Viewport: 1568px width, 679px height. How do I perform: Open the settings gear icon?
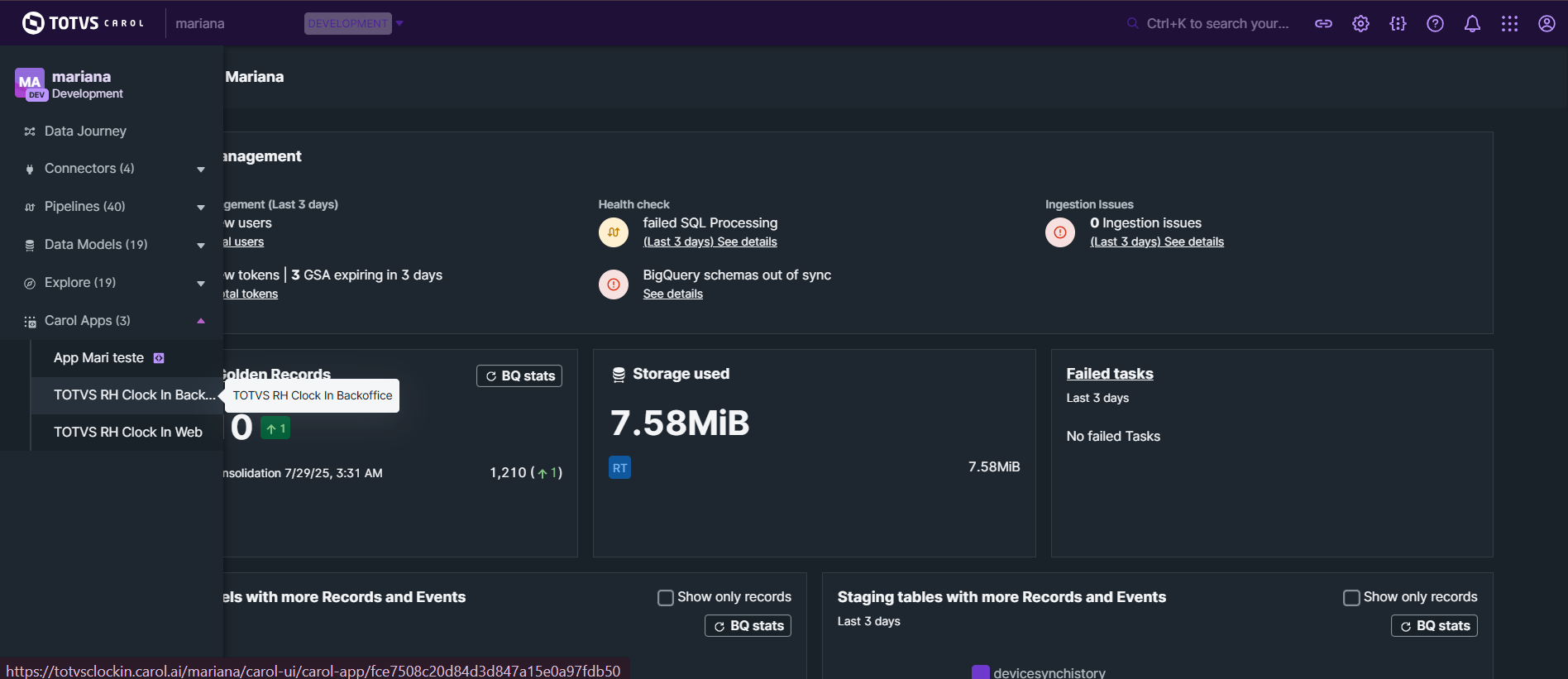[1360, 24]
